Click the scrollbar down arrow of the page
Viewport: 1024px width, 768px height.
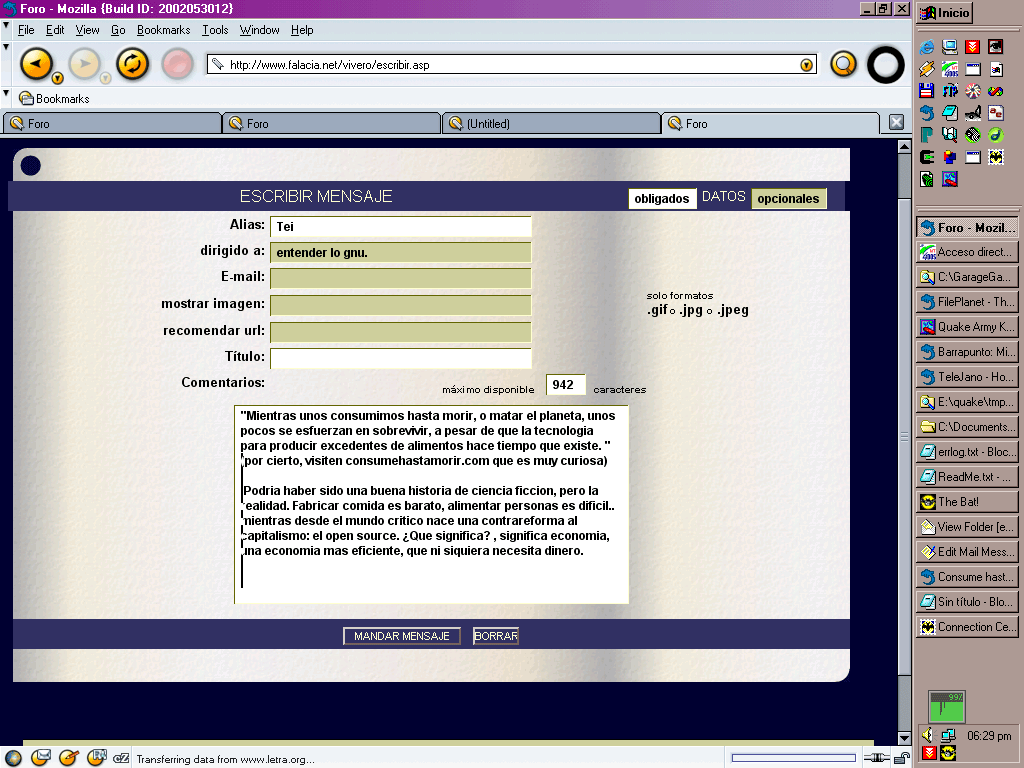point(904,739)
